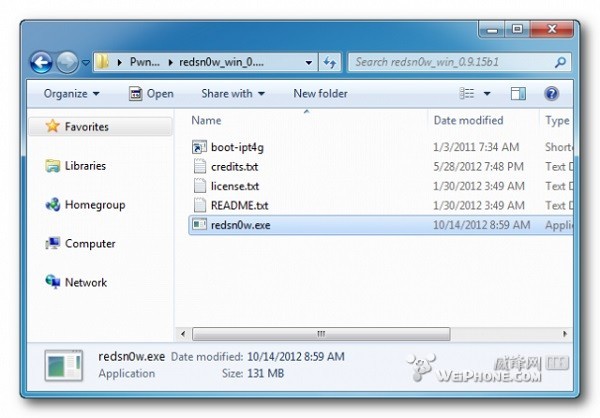Open the view options dropdown arrow
The height and width of the screenshot is (418, 600).
[x=487, y=94]
